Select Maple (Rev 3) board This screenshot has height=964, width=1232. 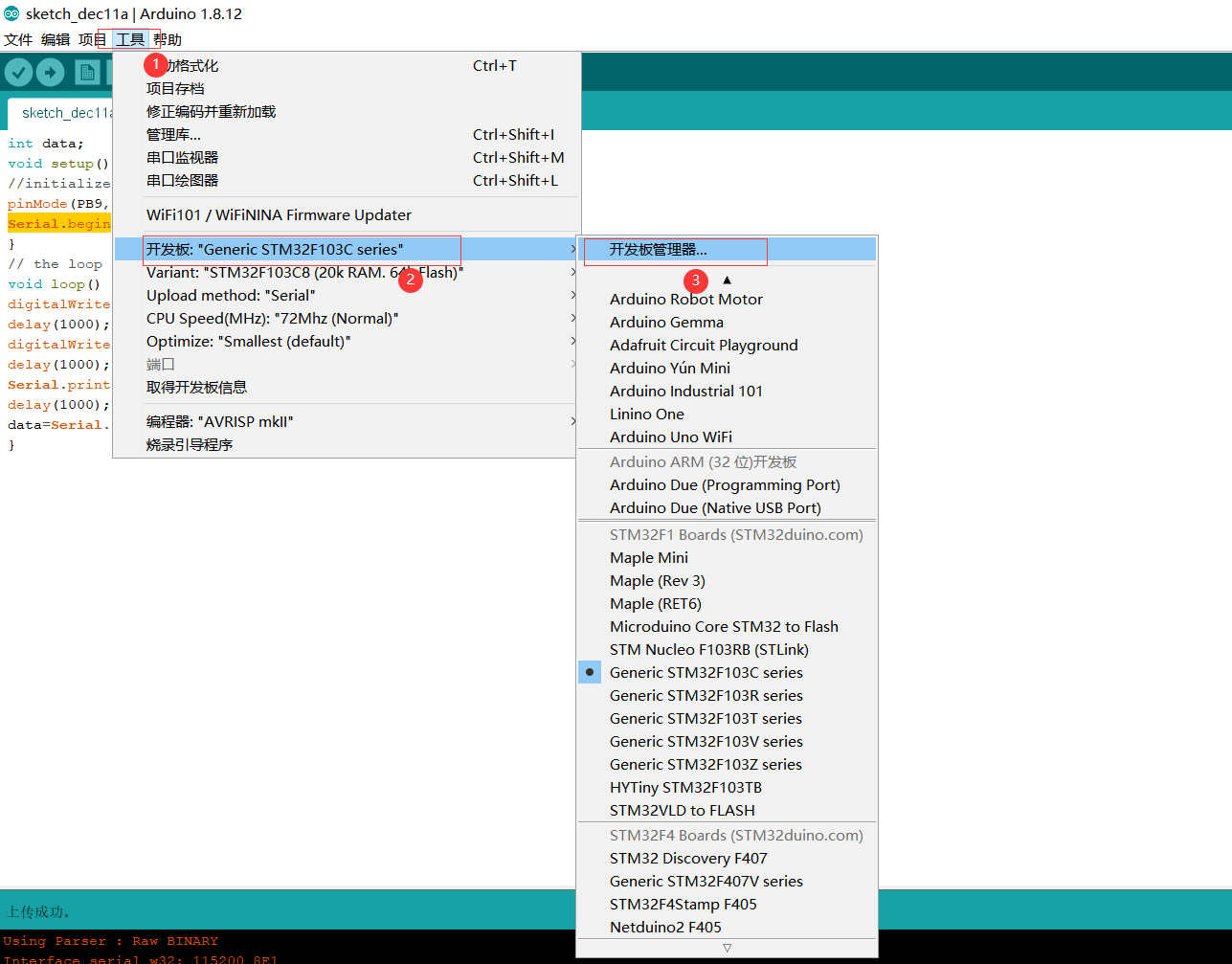click(x=728, y=580)
